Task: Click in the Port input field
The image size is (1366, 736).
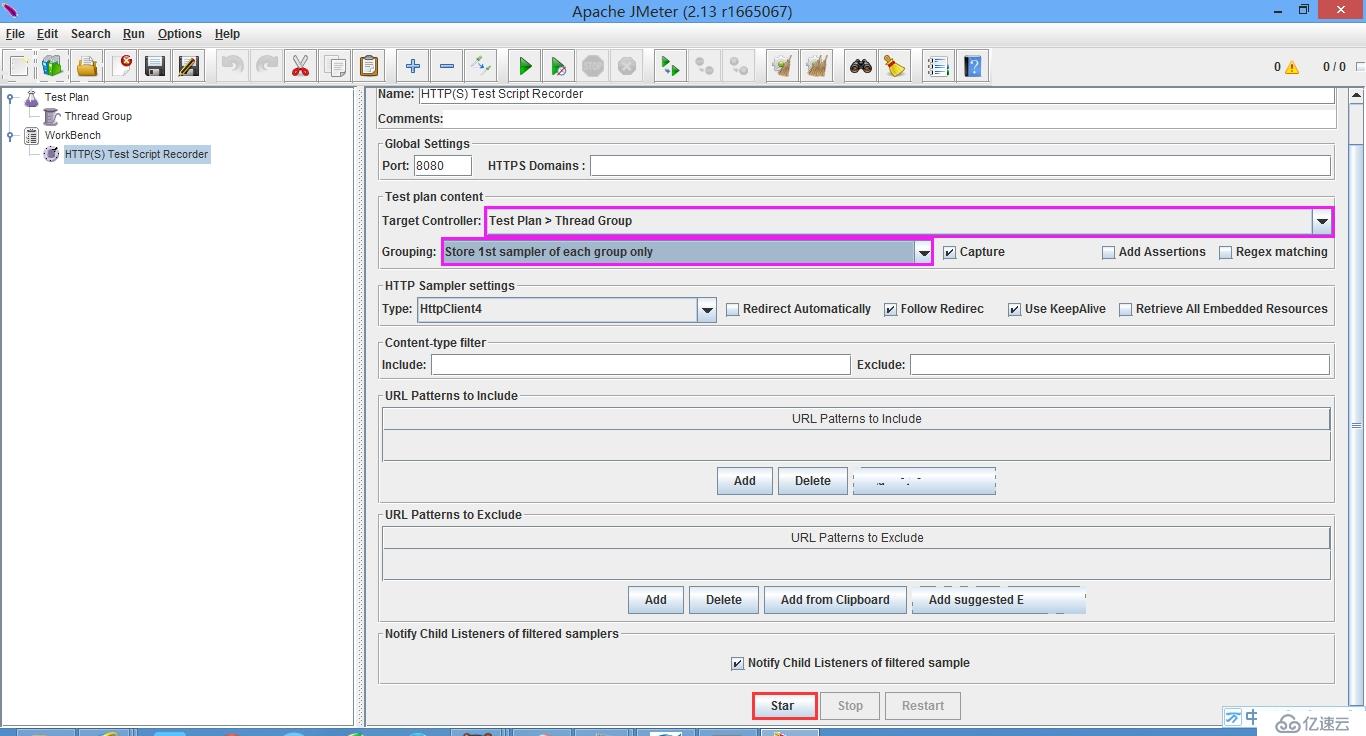Action: [443, 166]
